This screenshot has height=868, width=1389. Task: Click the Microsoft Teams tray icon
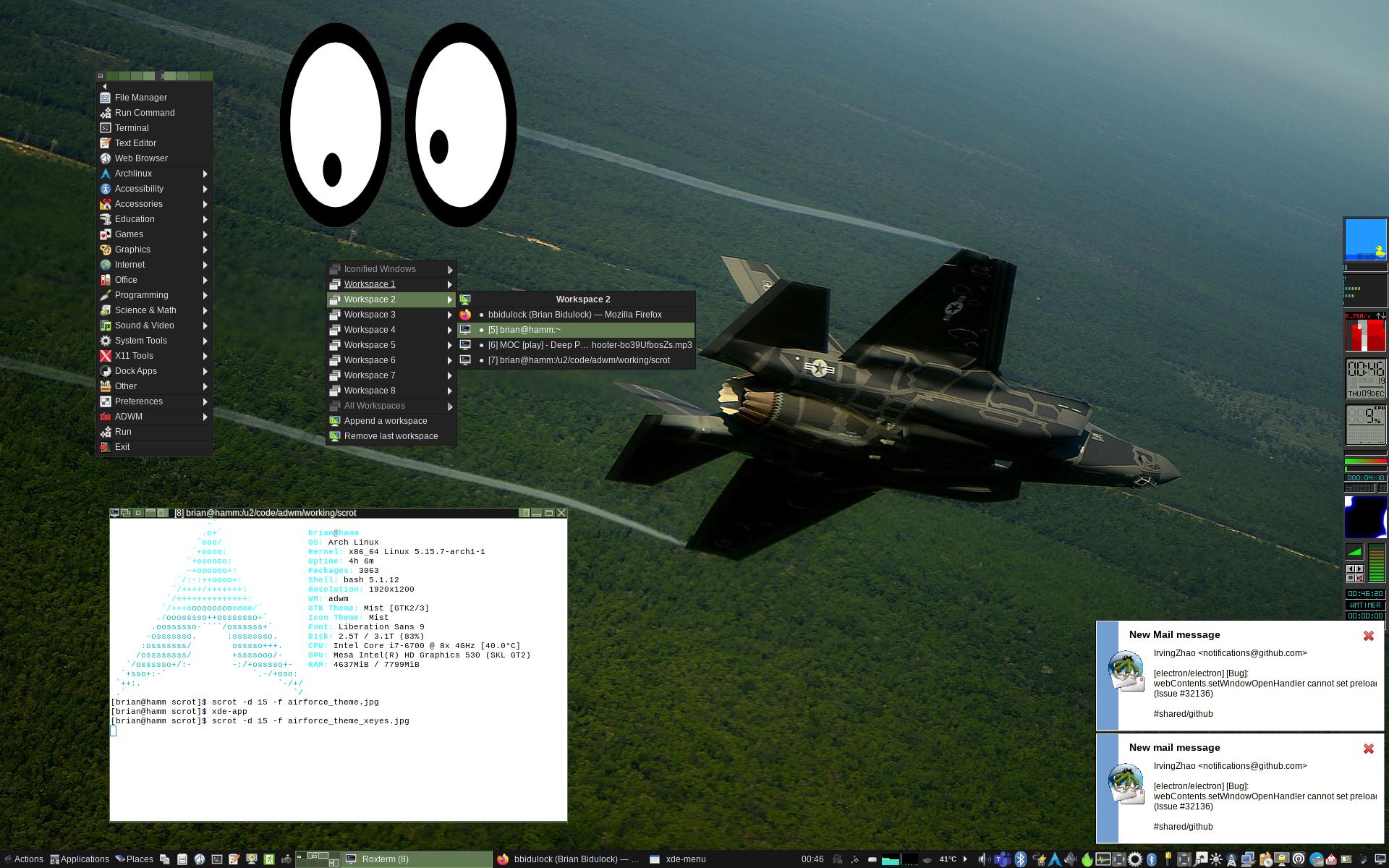coord(1002,859)
